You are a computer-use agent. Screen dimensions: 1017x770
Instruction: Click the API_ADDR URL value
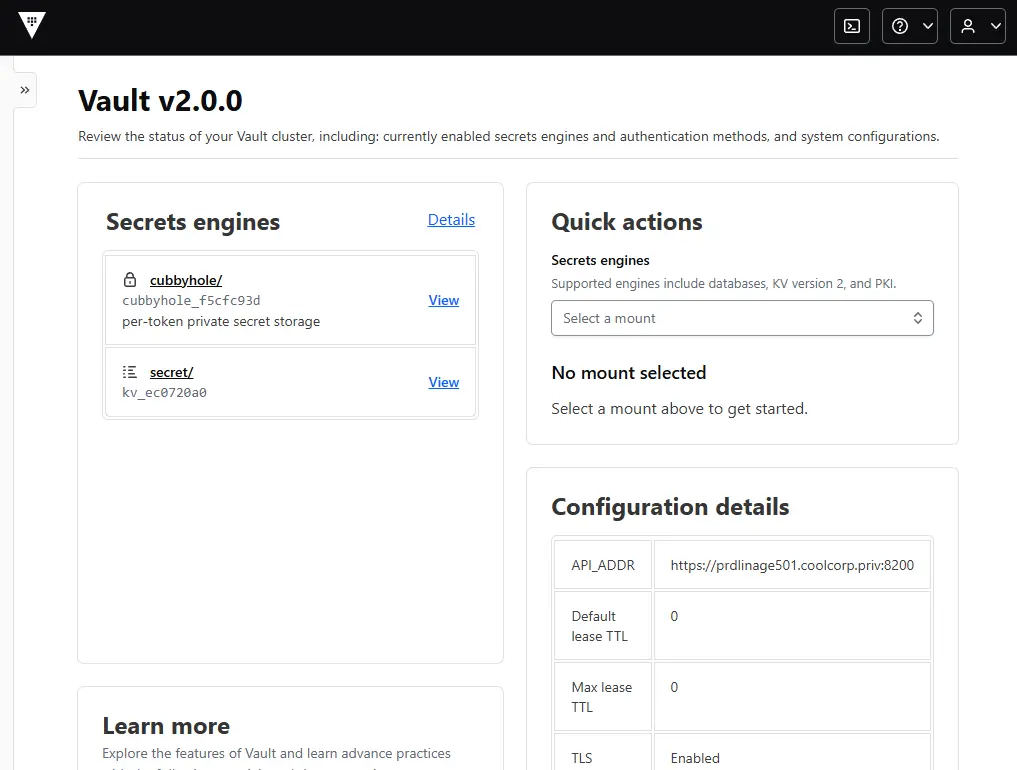[792, 565]
